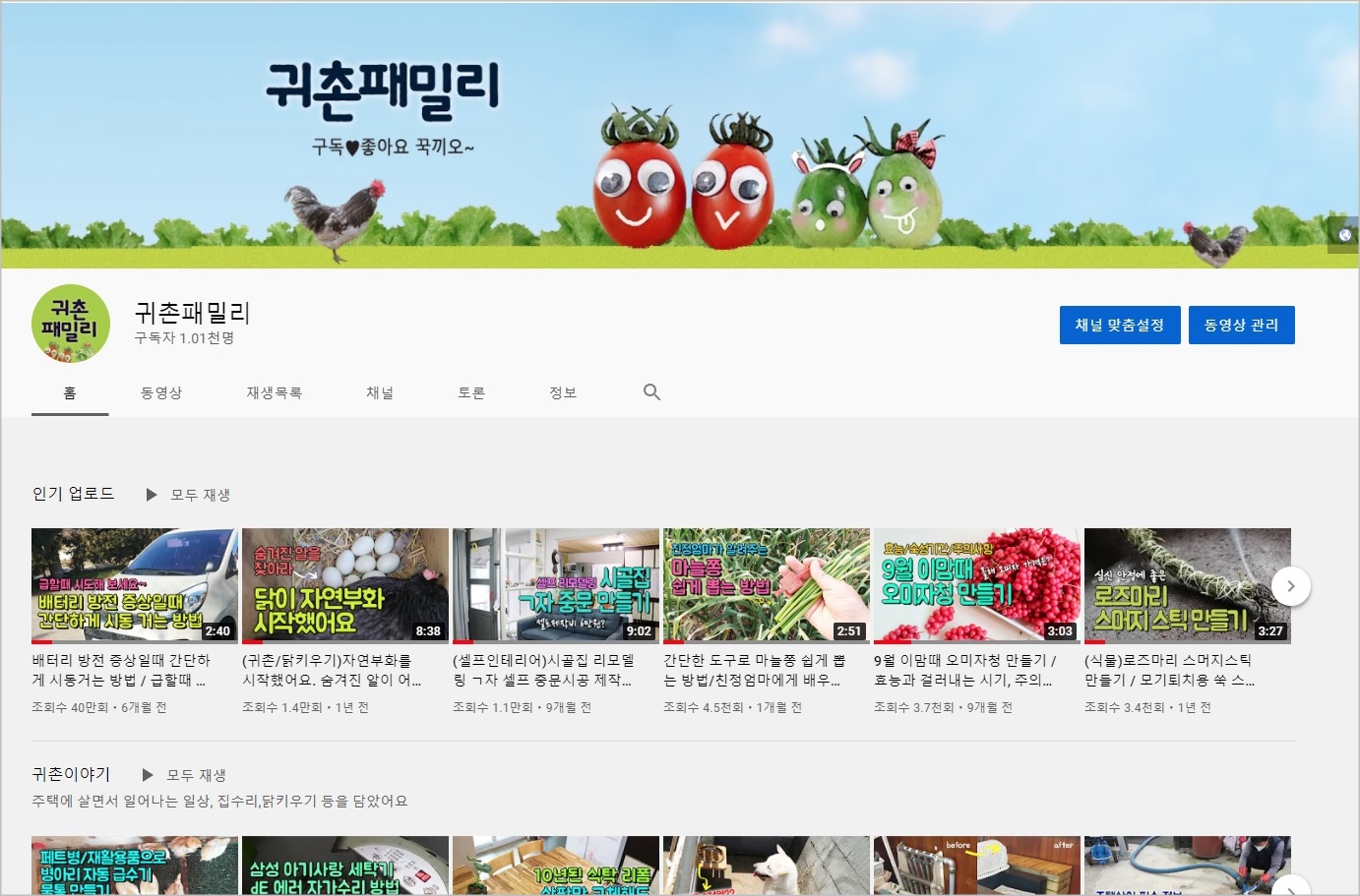Click the 3:27 duration badge
The width and height of the screenshot is (1360, 896).
point(1270,631)
